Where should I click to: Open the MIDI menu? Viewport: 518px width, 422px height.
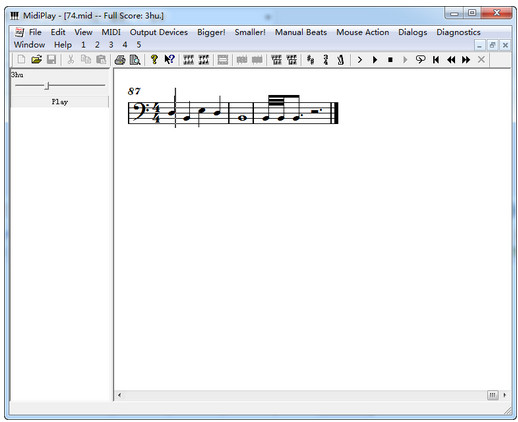(111, 32)
